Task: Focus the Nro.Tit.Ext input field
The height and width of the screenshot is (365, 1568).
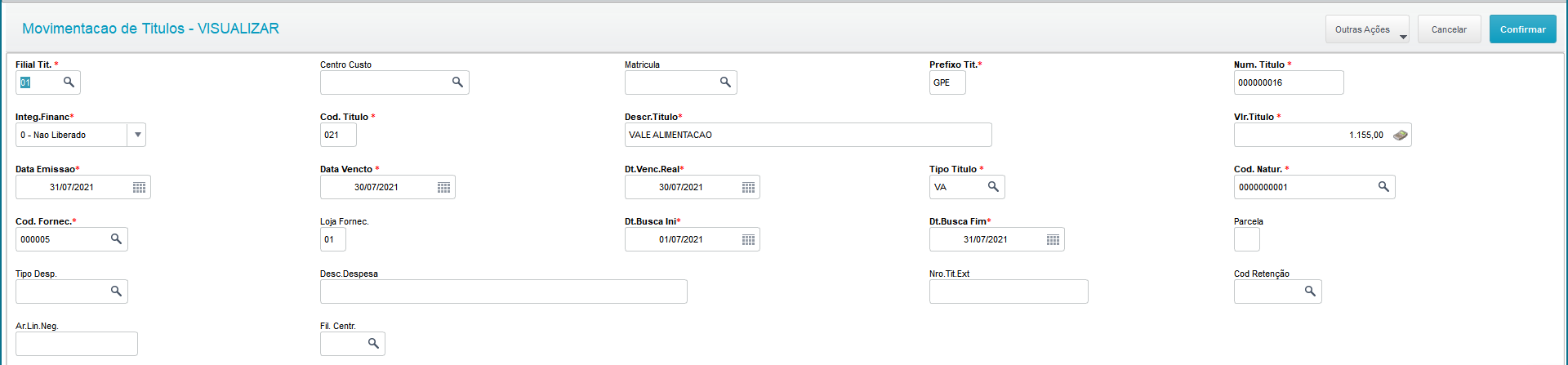Action: pyautogui.click(x=1009, y=292)
